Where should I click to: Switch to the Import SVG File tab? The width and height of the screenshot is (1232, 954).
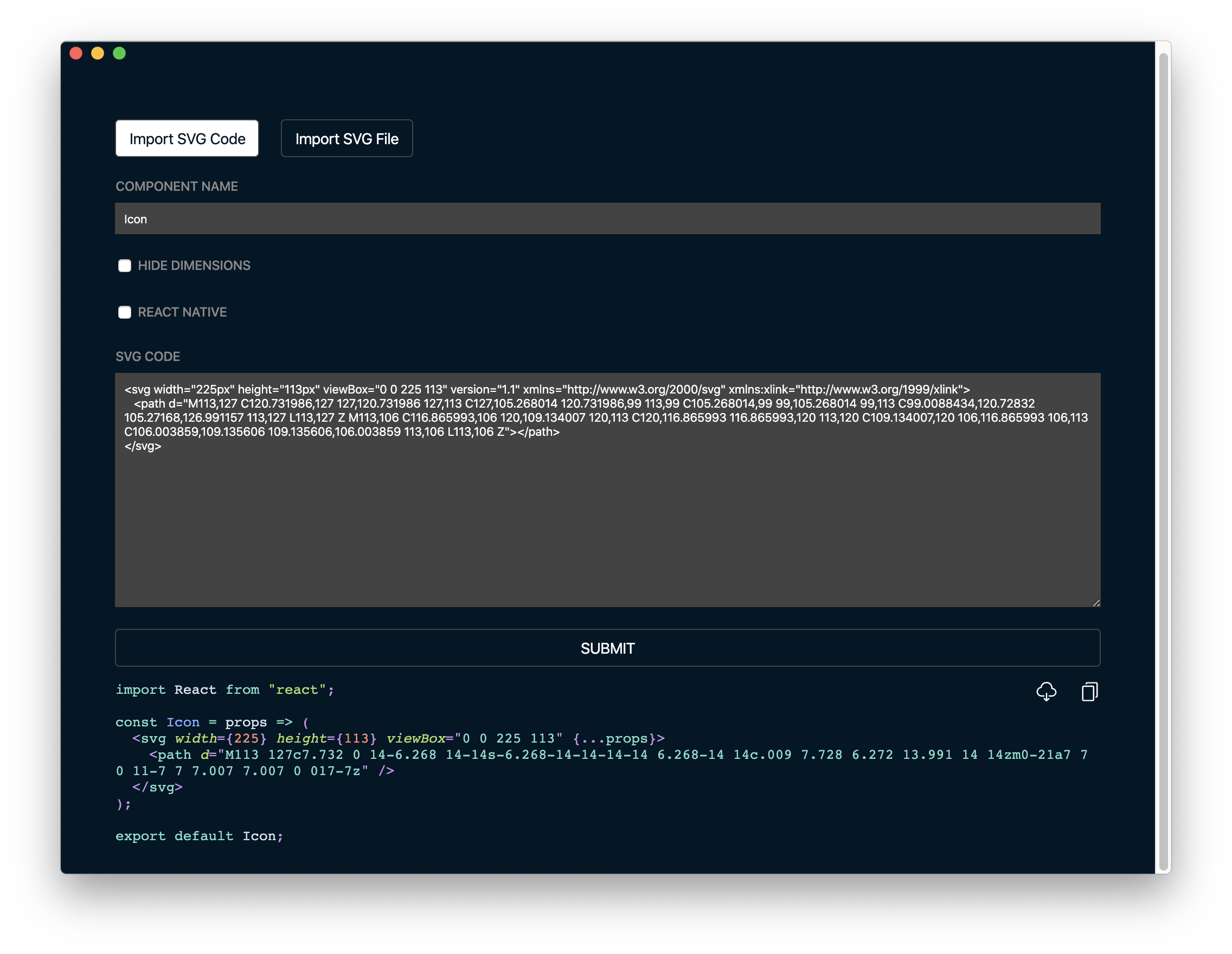[347, 138]
